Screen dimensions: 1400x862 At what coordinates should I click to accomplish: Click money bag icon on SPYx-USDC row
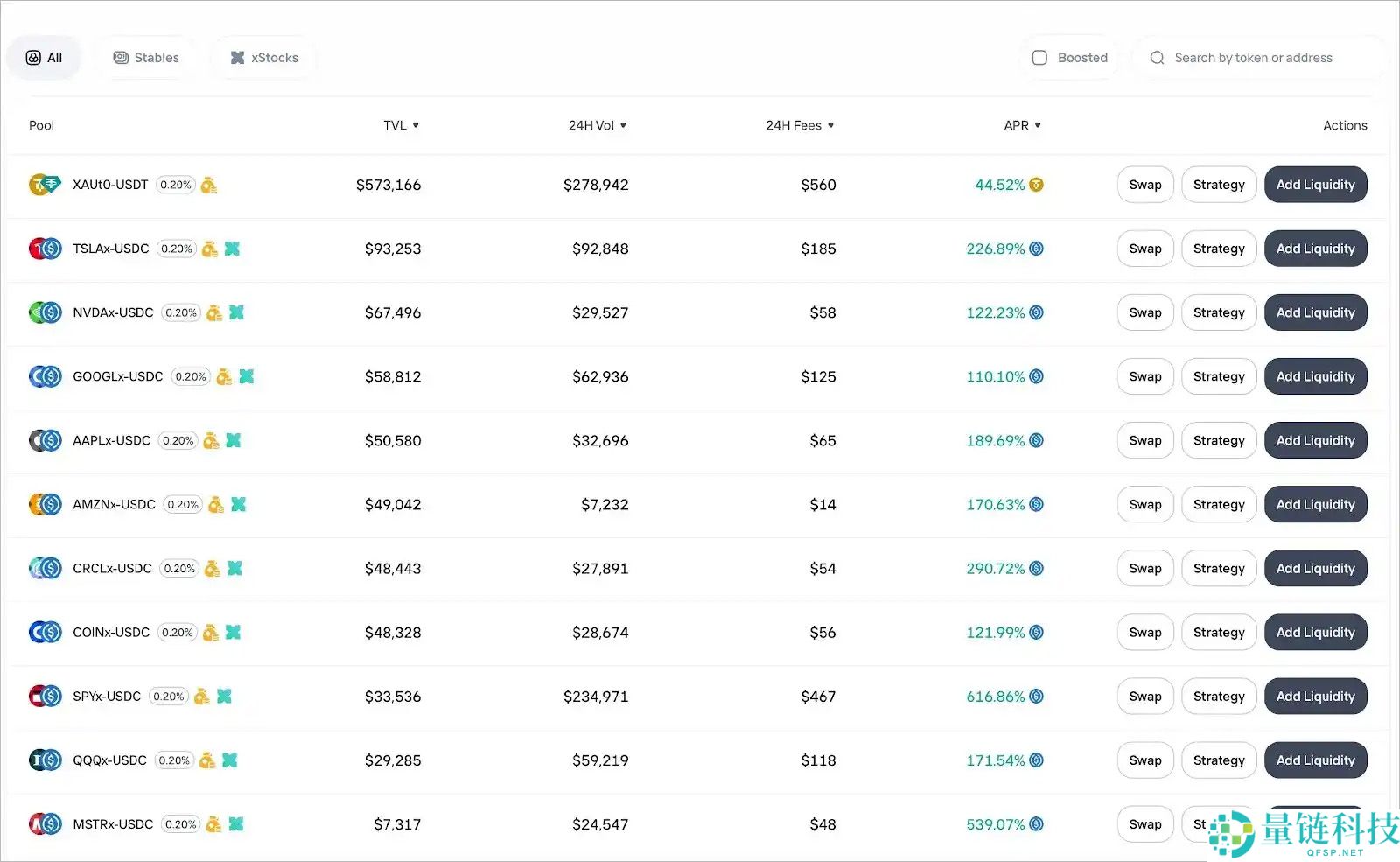pyautogui.click(x=202, y=697)
